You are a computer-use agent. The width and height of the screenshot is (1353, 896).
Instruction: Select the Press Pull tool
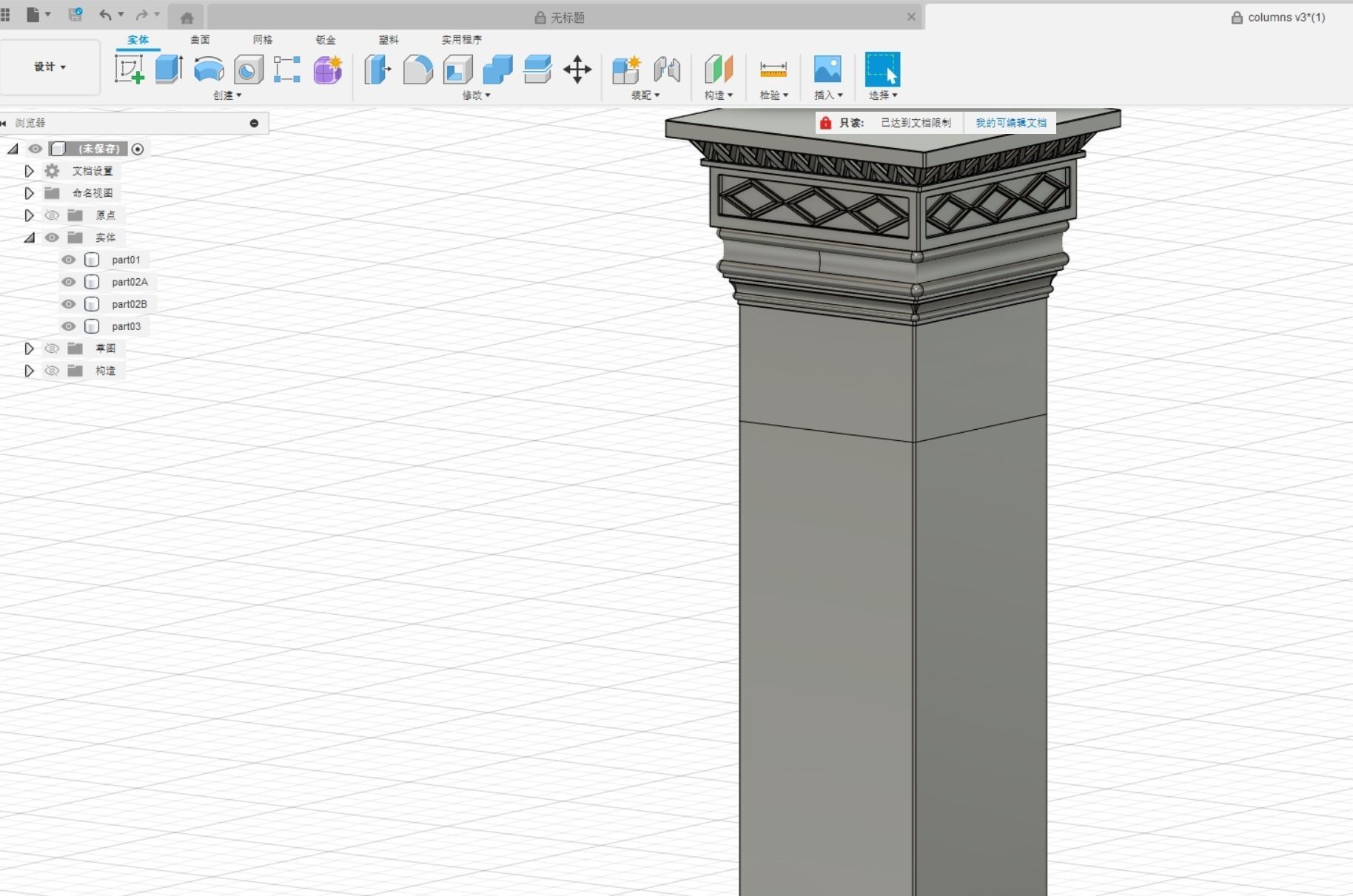point(377,70)
